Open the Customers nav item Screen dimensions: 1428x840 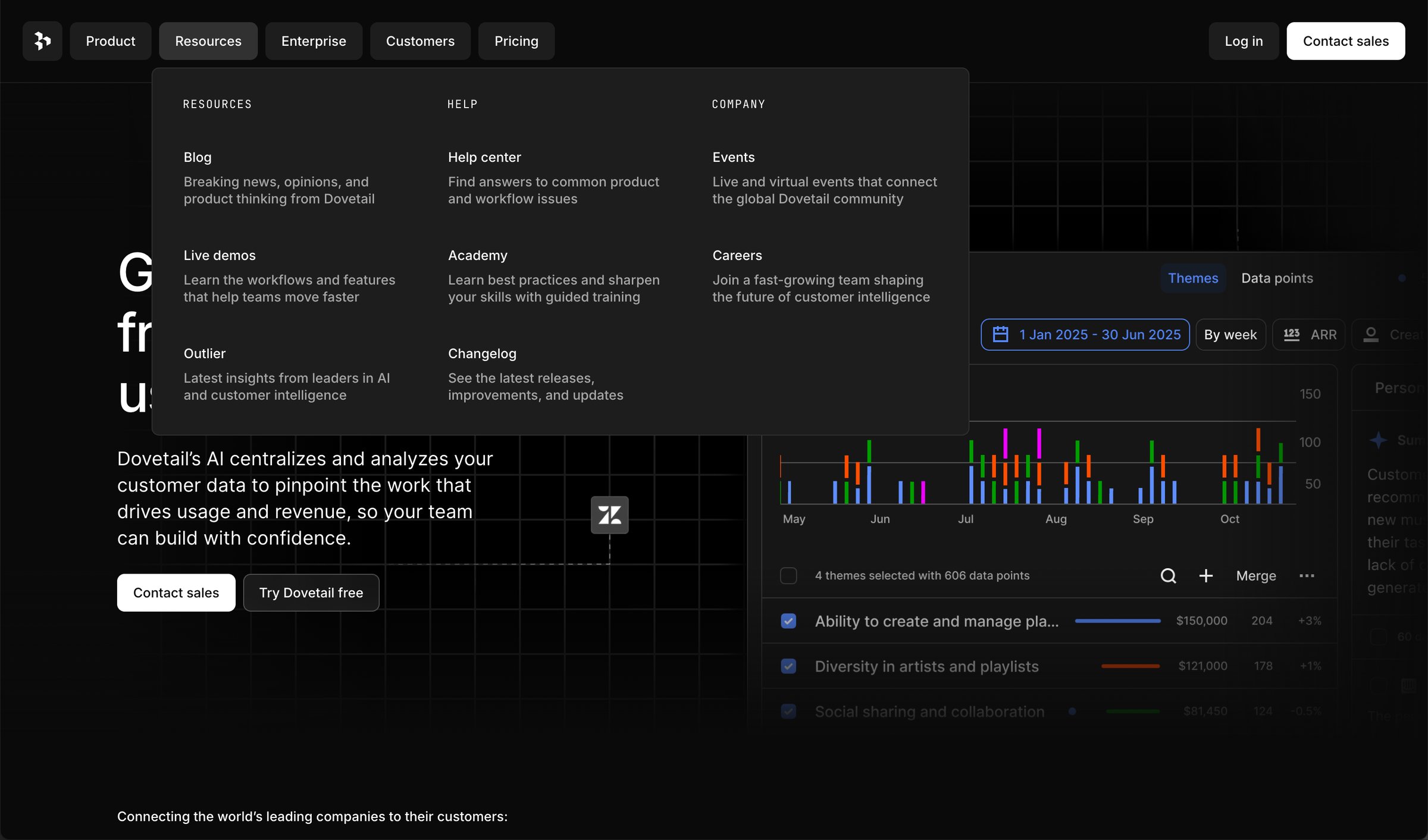(x=420, y=41)
